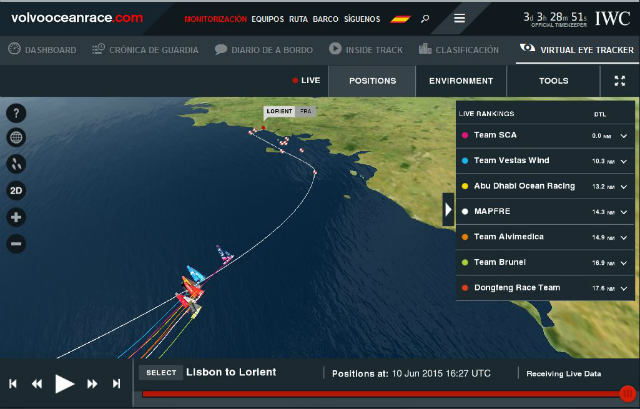Click the Crónica de Guardia icon
Viewport: 640px width, 409px height.
[98, 49]
